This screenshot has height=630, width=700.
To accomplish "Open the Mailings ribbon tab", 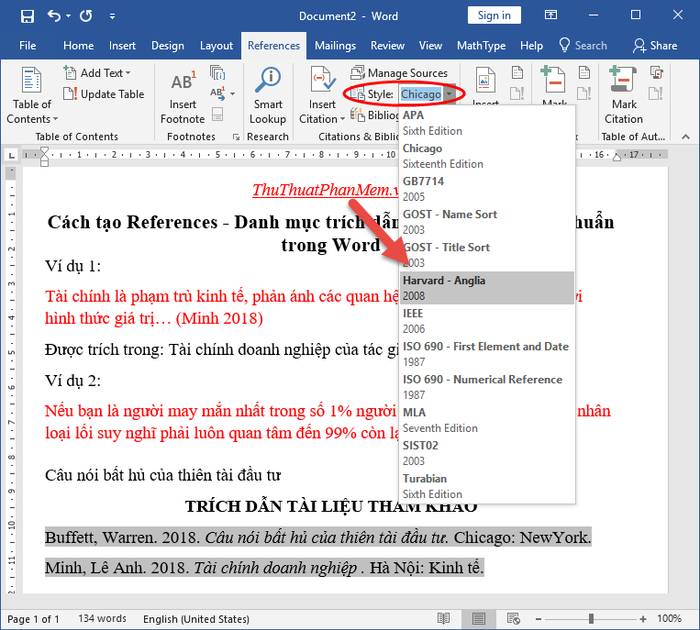I will [x=335, y=46].
